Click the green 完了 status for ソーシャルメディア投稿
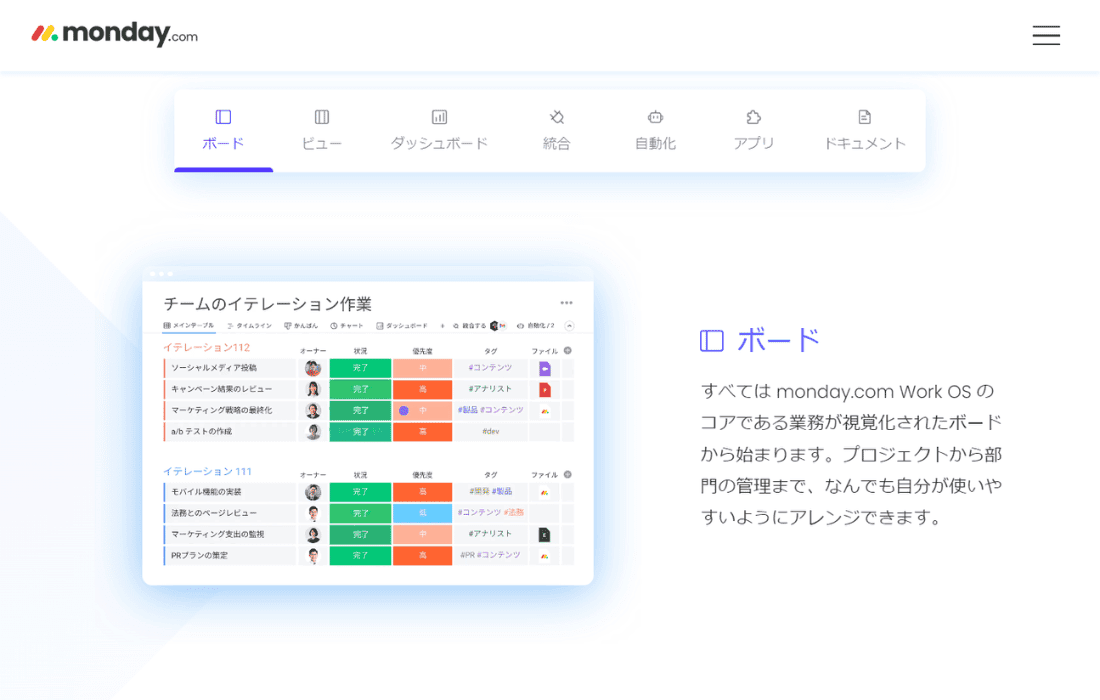Viewport: 1100px width, 700px height. point(360,368)
